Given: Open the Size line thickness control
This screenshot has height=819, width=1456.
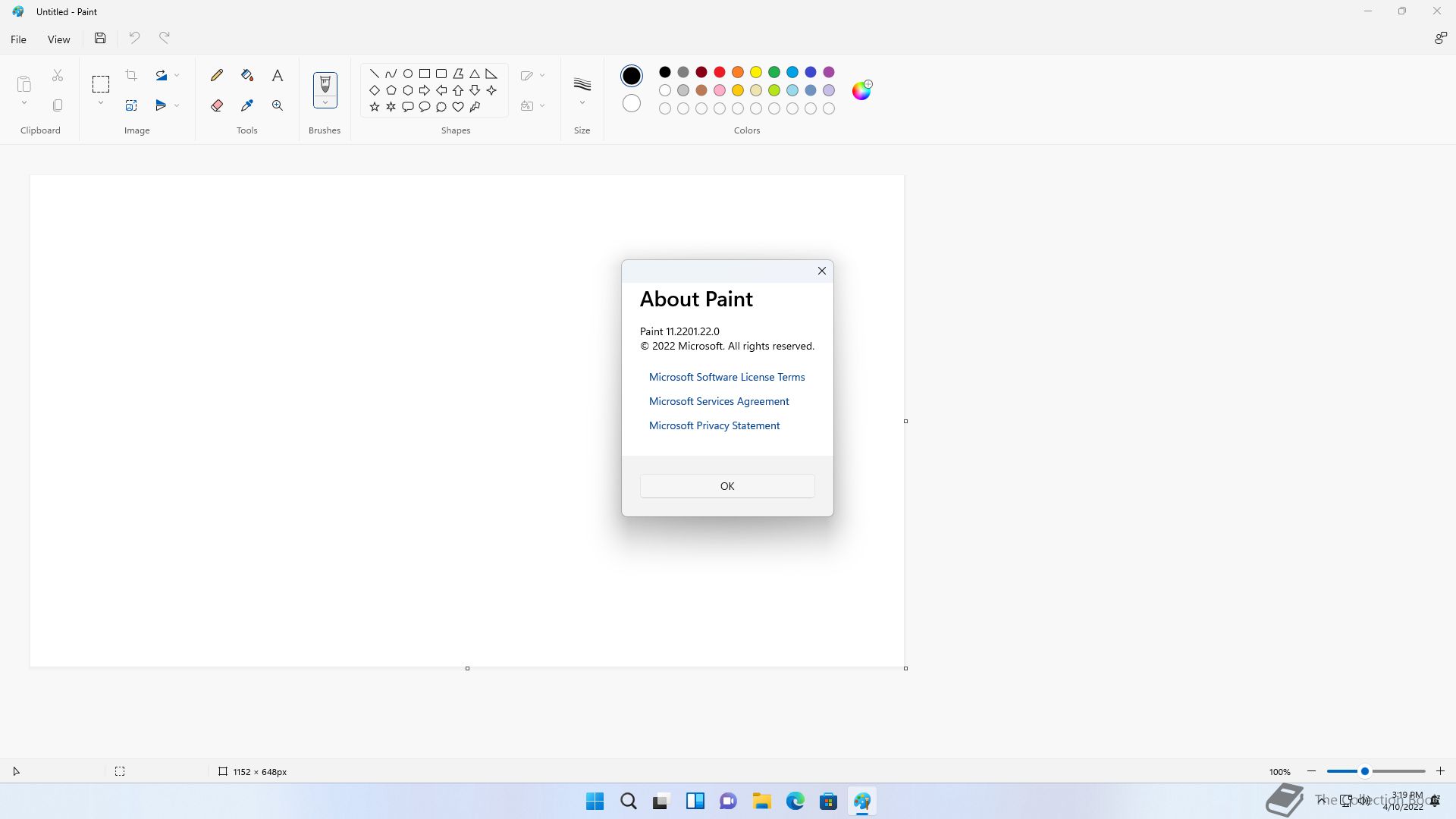Looking at the screenshot, I should 582,83.
